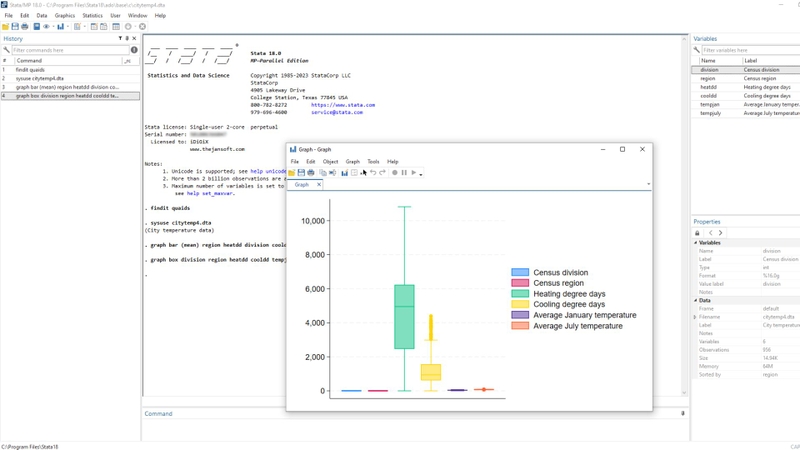Open the Variables Manager toolbar icon
The image size is (800, 450).
(x=116, y=27)
